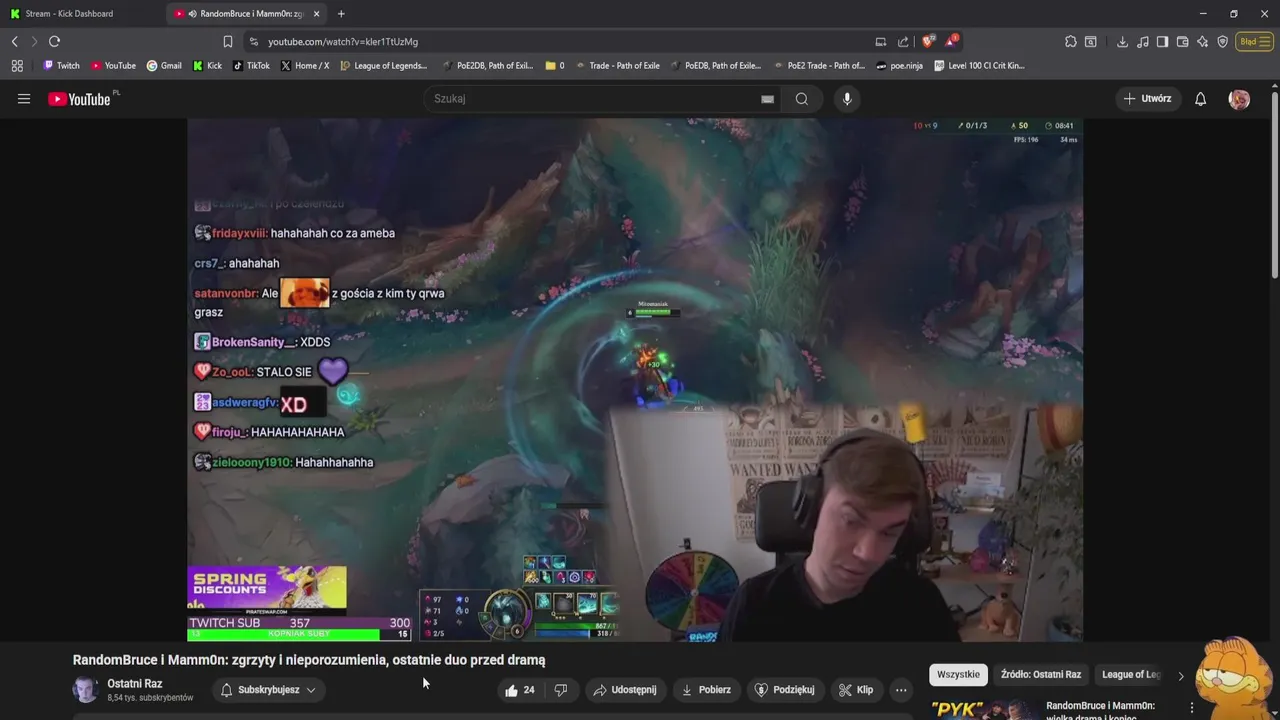Open the on-screen keyboard icon in search
Image resolution: width=1280 pixels, height=720 pixels.
tap(767, 99)
